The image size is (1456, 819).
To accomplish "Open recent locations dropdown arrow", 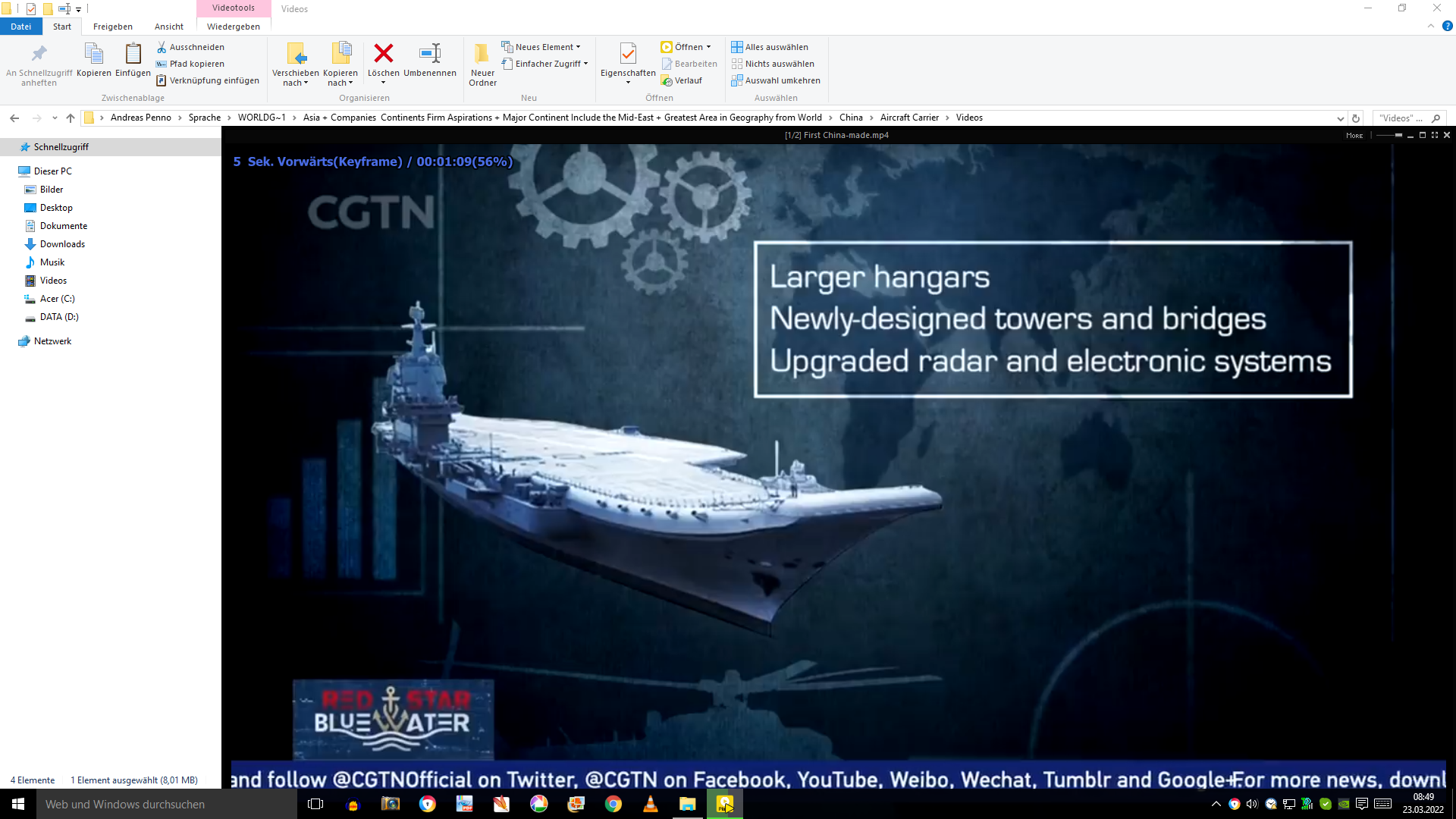I will click(55, 118).
